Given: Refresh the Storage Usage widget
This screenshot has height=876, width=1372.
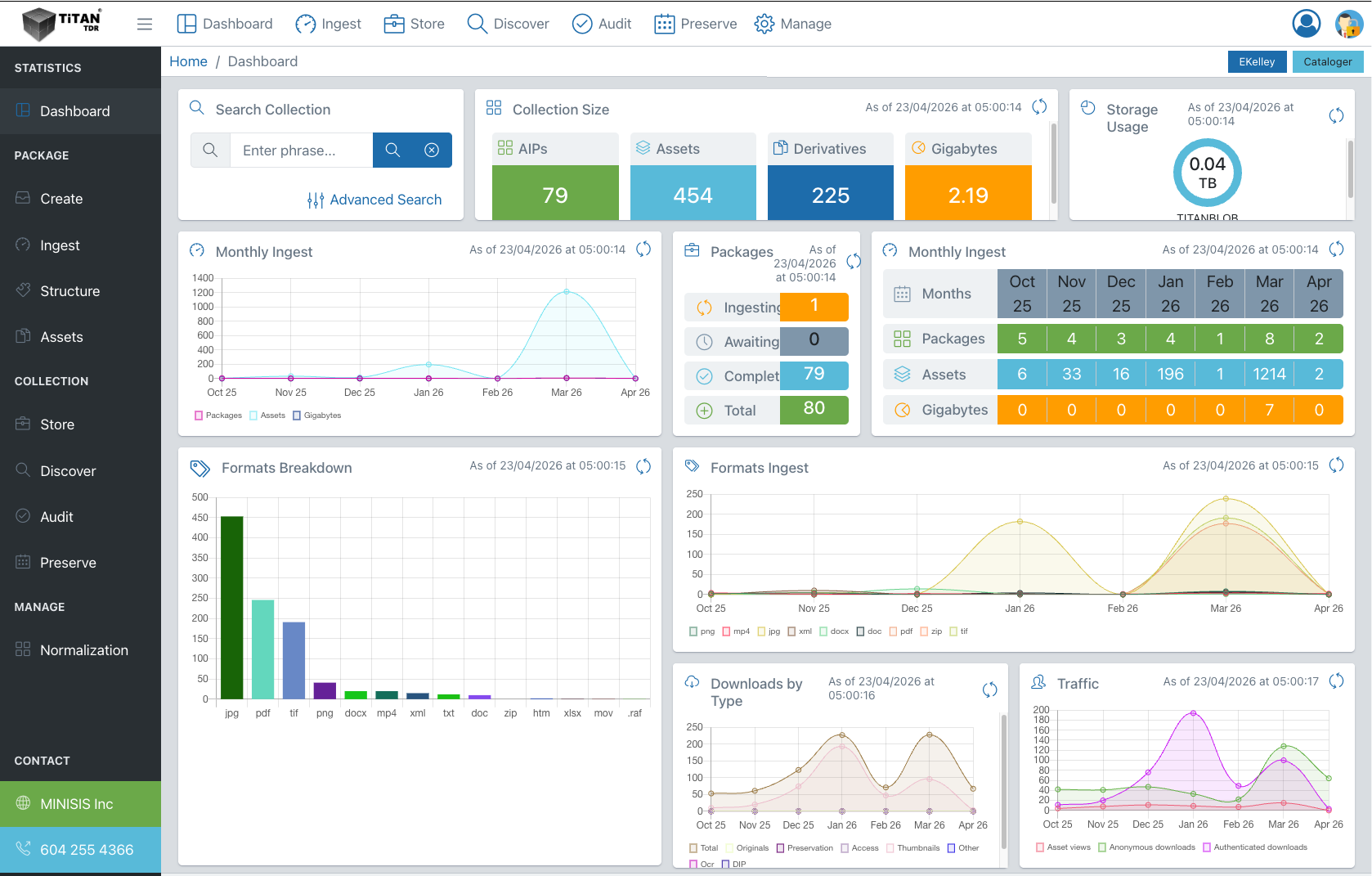Looking at the screenshot, I should coord(1337,115).
